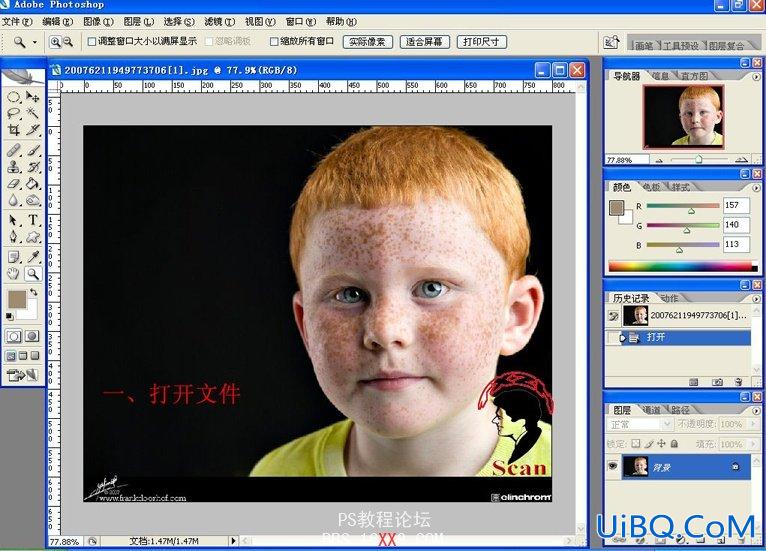Select the Pen tool
This screenshot has height=551, width=766.
click(x=13, y=237)
